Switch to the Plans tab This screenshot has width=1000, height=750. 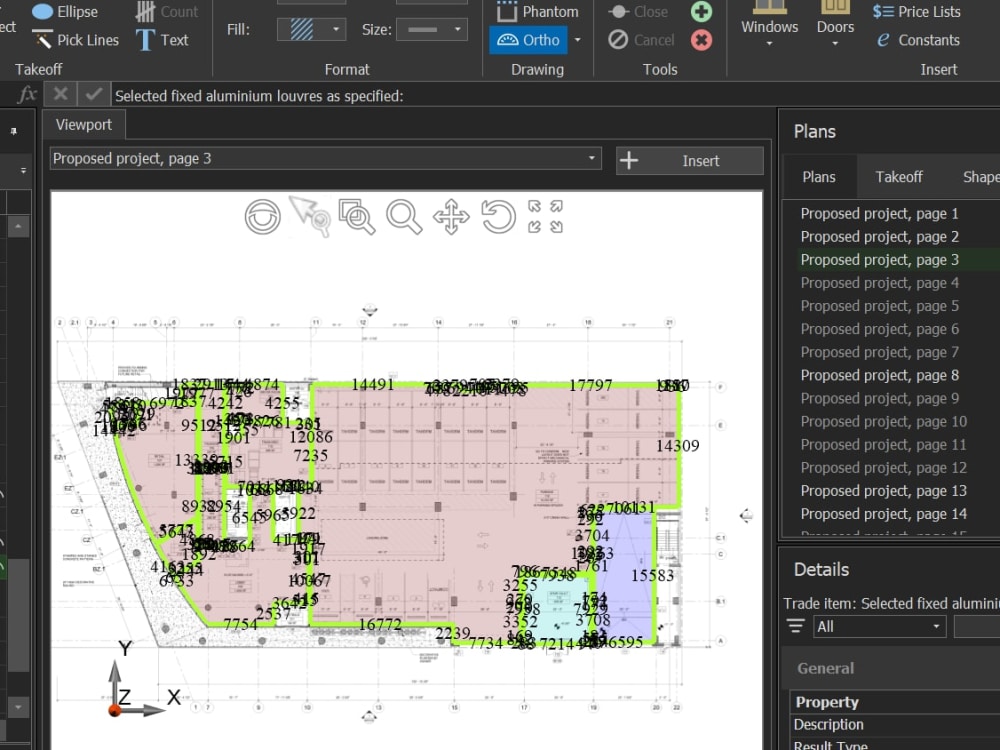point(819,177)
